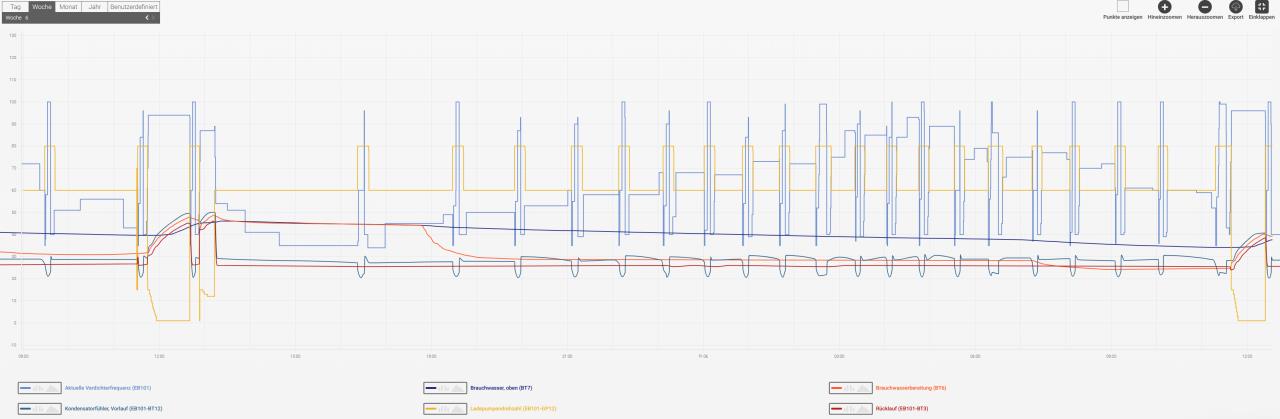Open the Jahr time range tab
Viewport: 1280px width, 419px height.
[x=94, y=6]
